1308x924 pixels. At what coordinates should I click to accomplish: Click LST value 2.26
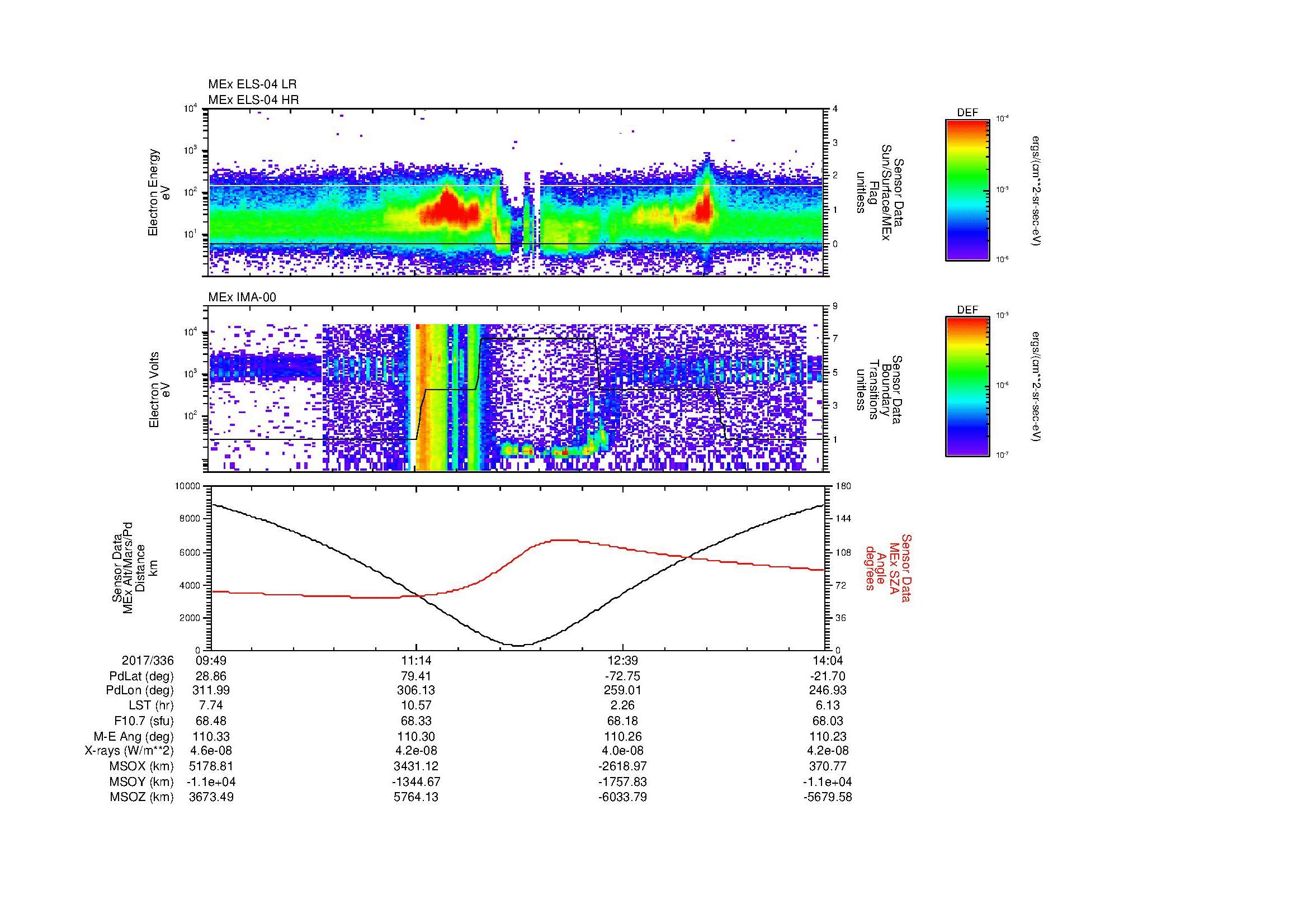tap(622, 705)
